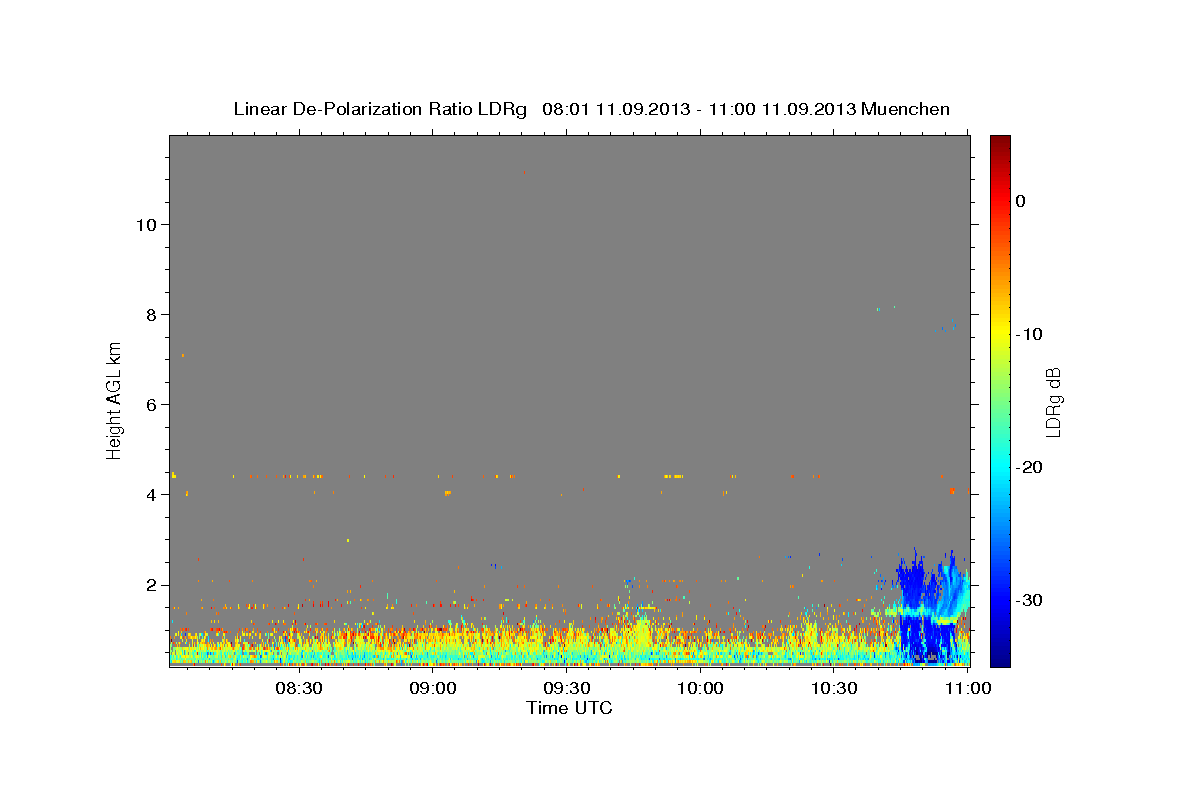Screen dimensions: 1200x800
Task: Click the dark red top of the colorbar
Action: [1000, 143]
